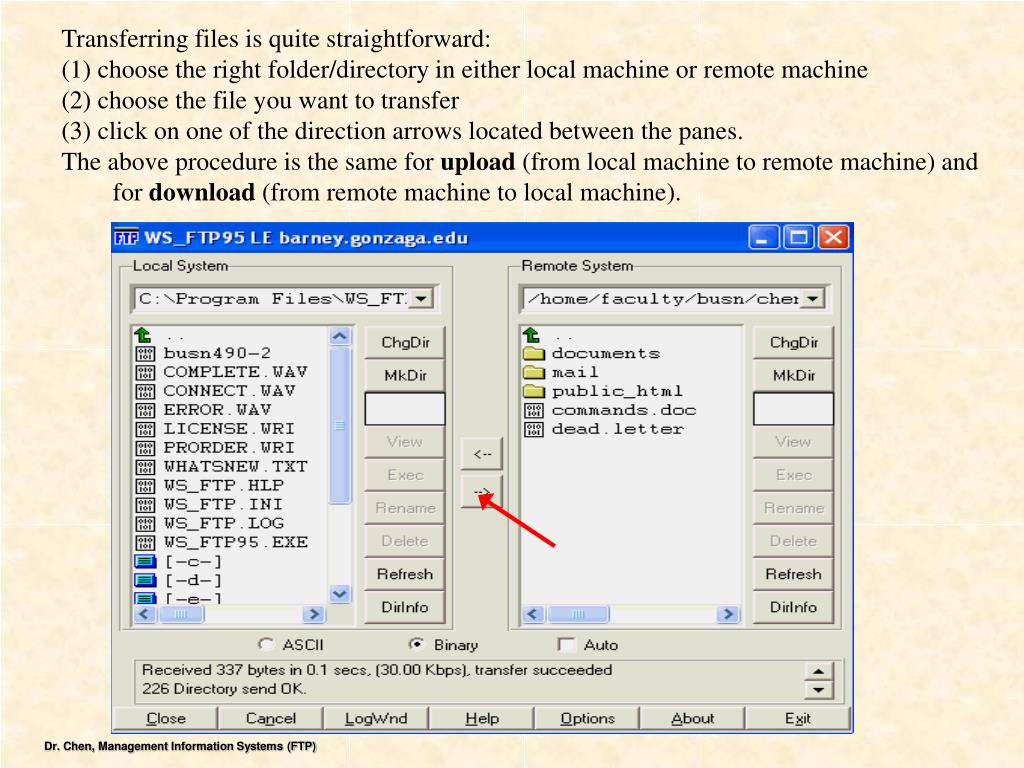Screen dimensions: 1024x768
Task: Enable the Auto transfer mode checkbox
Action: tap(566, 645)
